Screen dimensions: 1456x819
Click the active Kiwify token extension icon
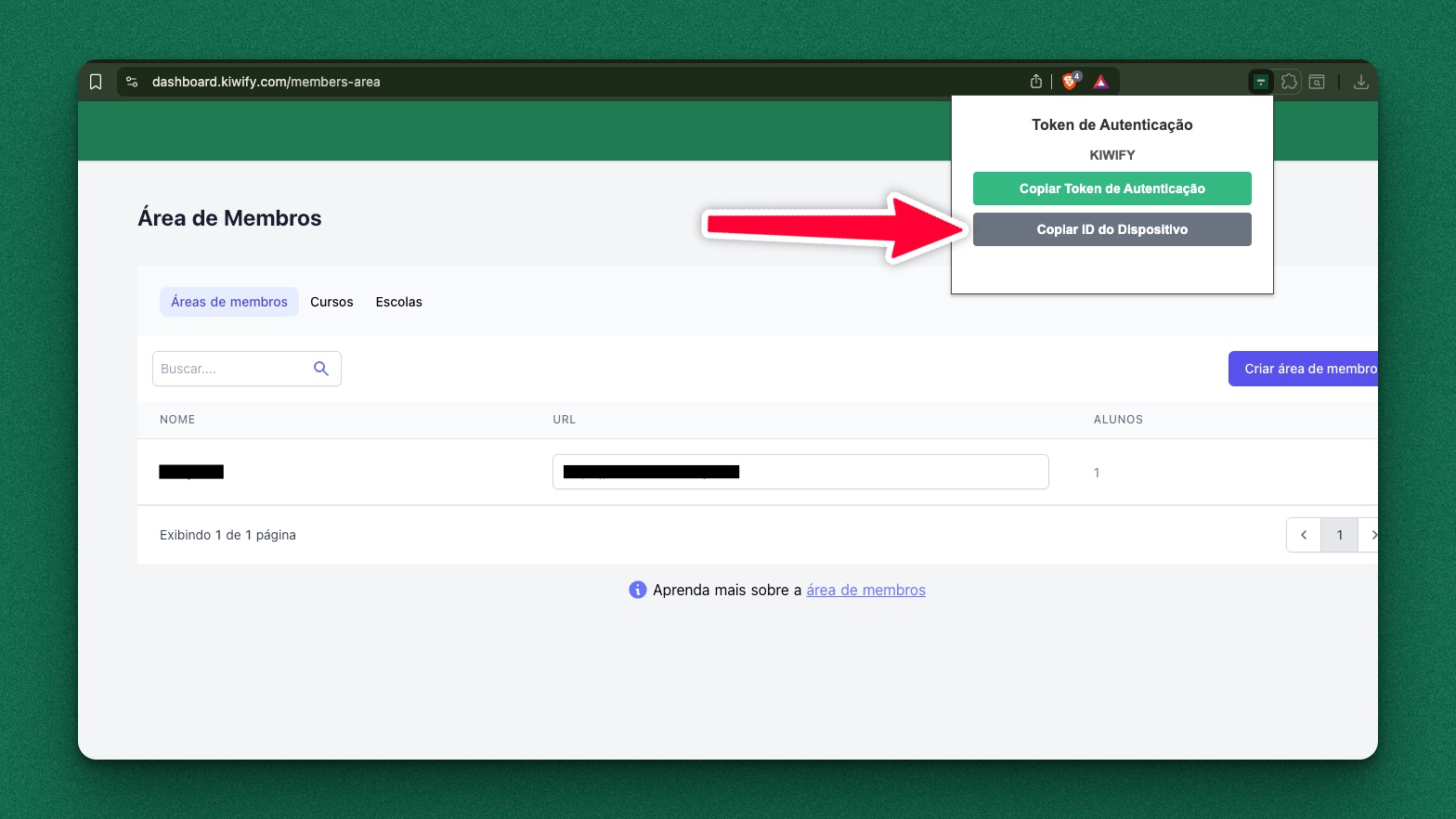pyautogui.click(x=1260, y=82)
